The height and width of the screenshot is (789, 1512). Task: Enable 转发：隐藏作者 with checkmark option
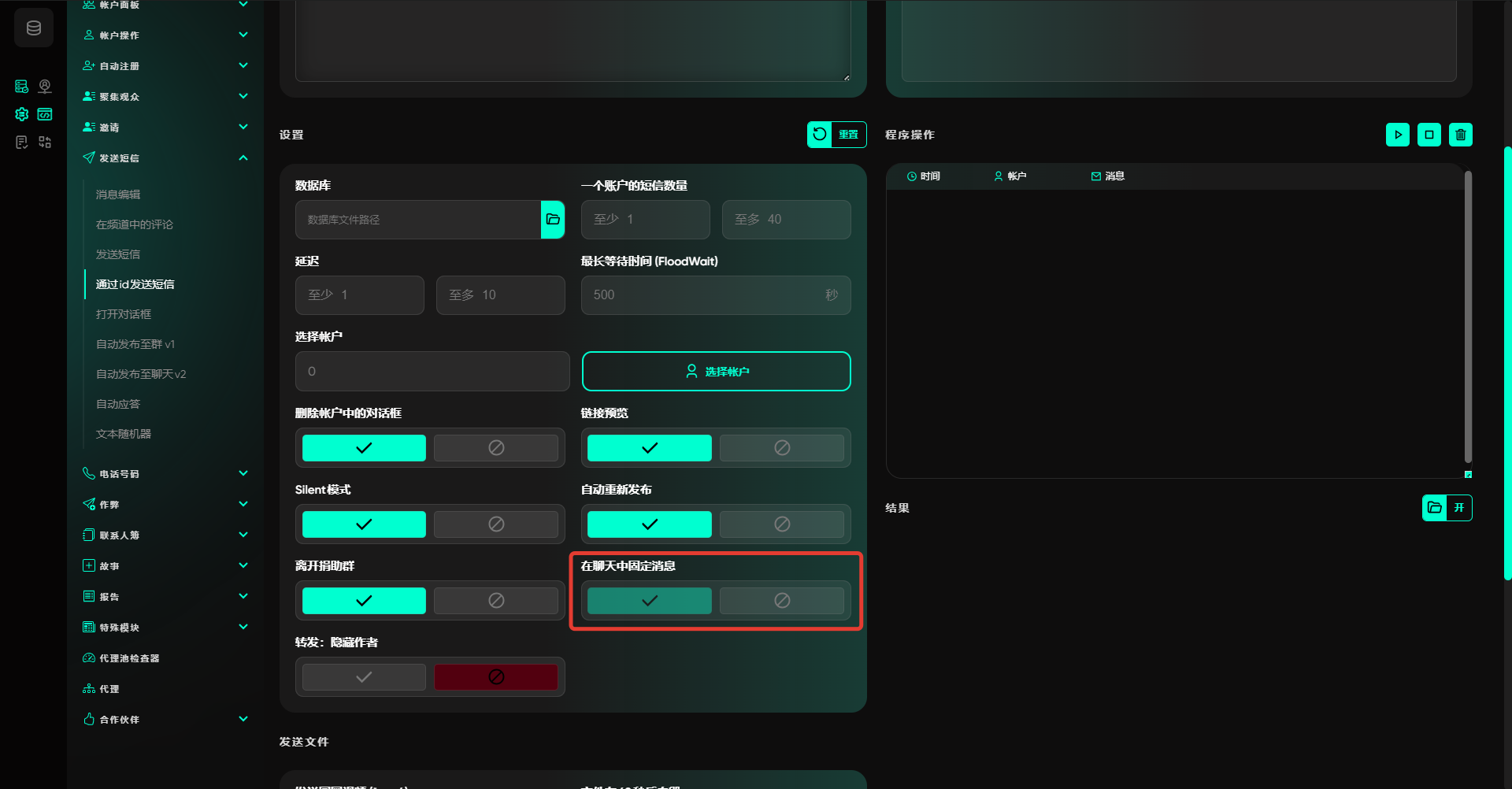(364, 677)
